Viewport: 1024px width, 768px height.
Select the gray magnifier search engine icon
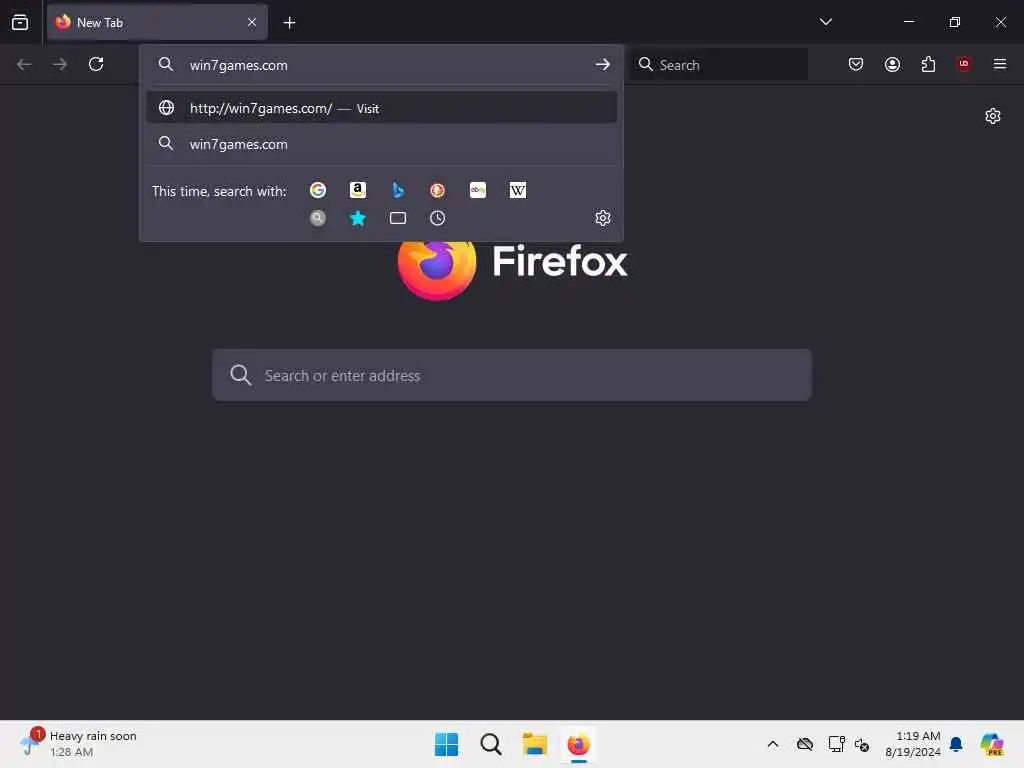[318, 218]
